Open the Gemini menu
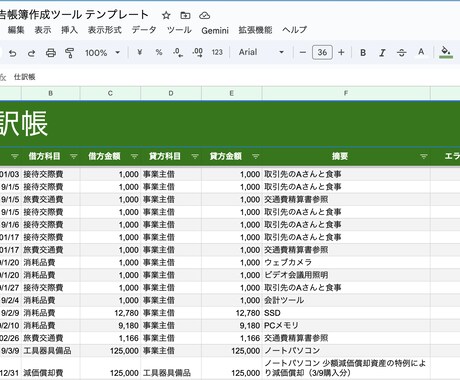Image resolution: width=460 pixels, height=380 pixels. pos(215,30)
